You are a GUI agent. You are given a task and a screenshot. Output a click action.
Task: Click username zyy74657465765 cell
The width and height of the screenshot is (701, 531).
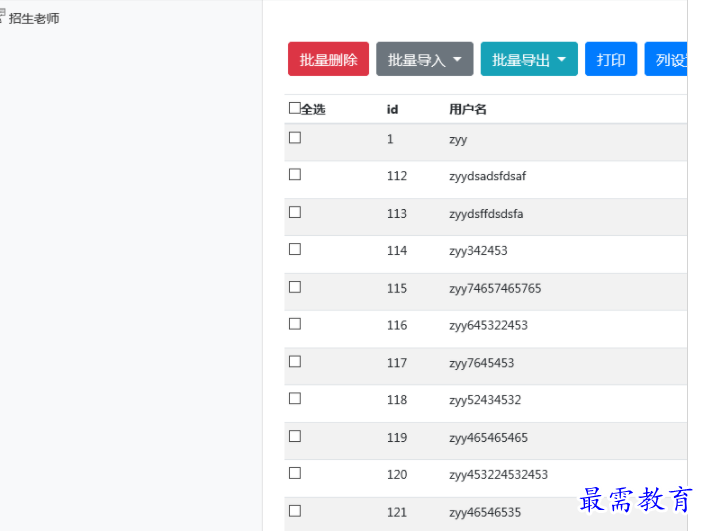point(495,288)
